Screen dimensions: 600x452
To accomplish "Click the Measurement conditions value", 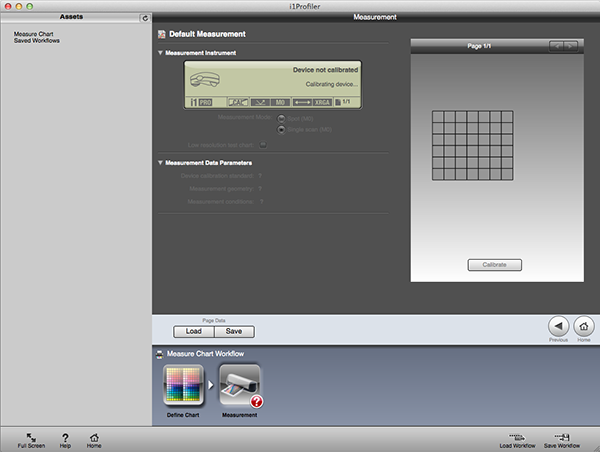I will click(x=262, y=202).
